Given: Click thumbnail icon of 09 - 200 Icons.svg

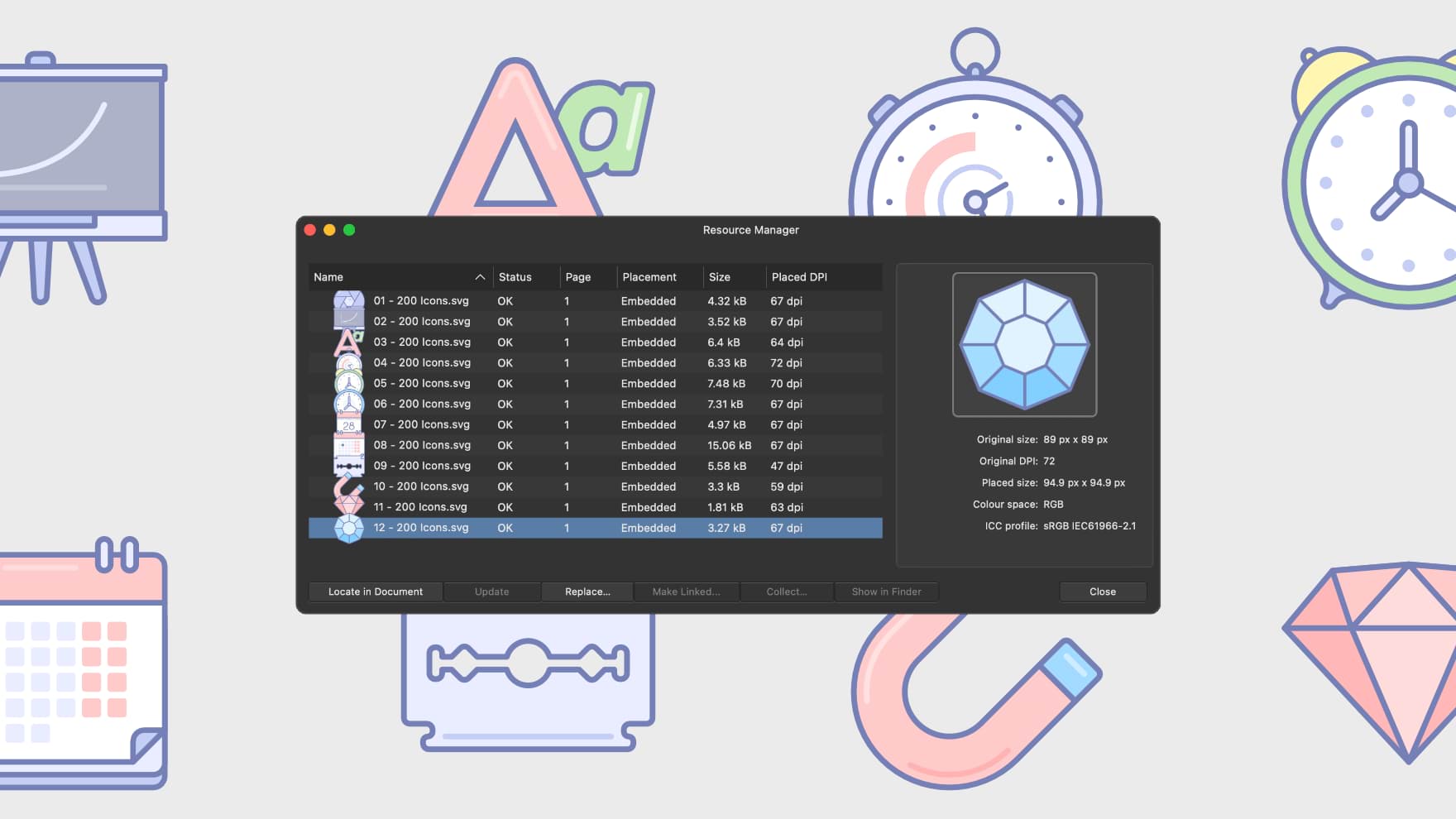Looking at the screenshot, I should point(349,467).
